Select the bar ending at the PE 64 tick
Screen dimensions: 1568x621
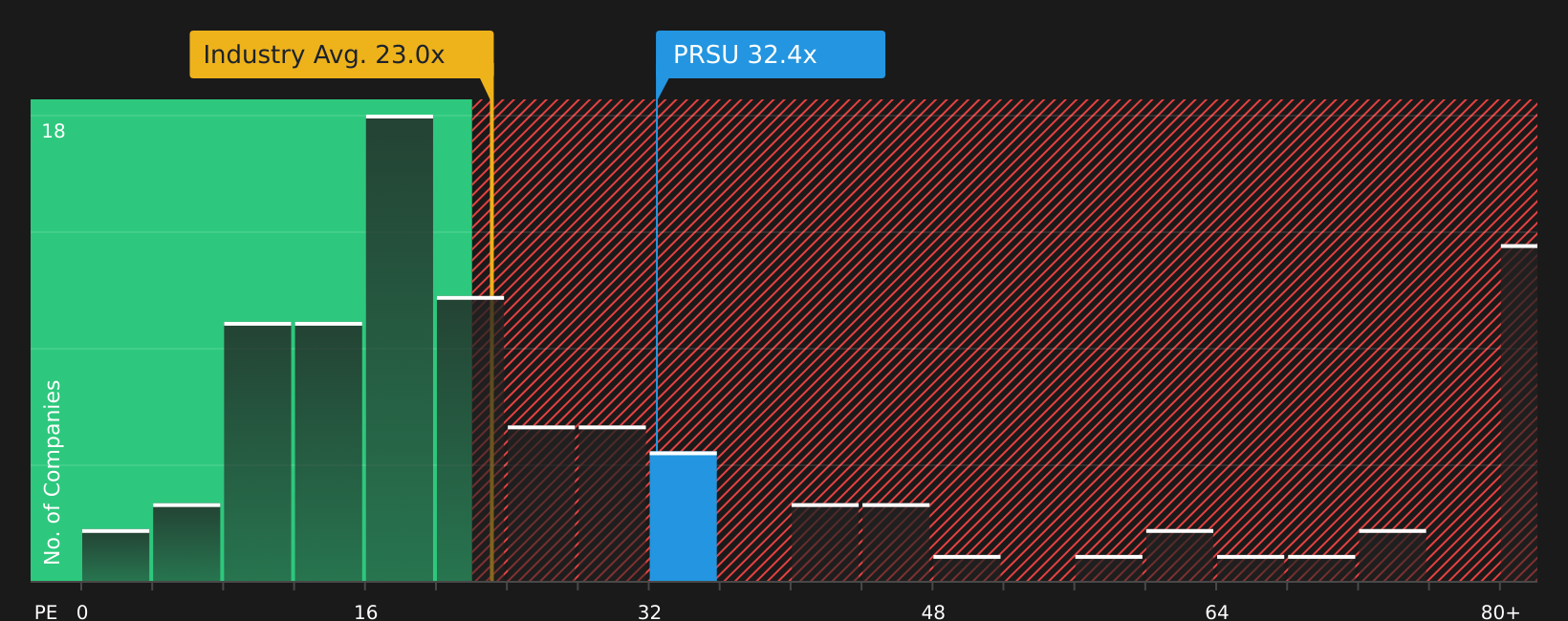coord(1180,555)
